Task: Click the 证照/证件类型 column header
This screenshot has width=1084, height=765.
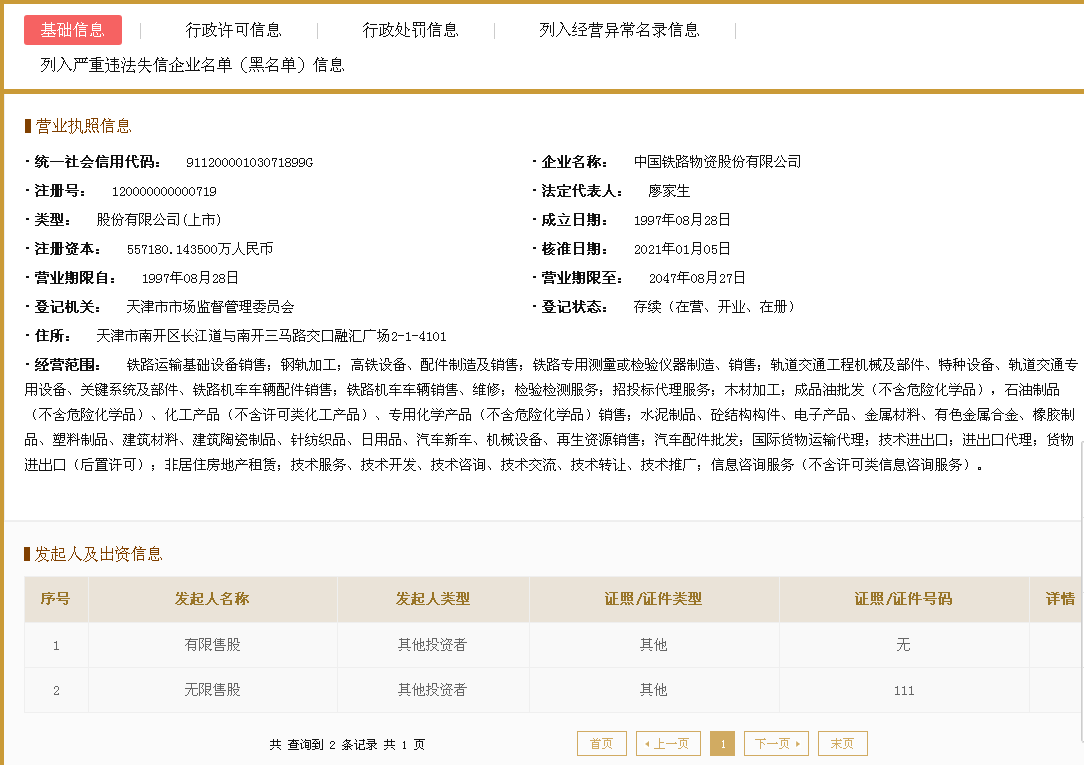Action: point(653,598)
